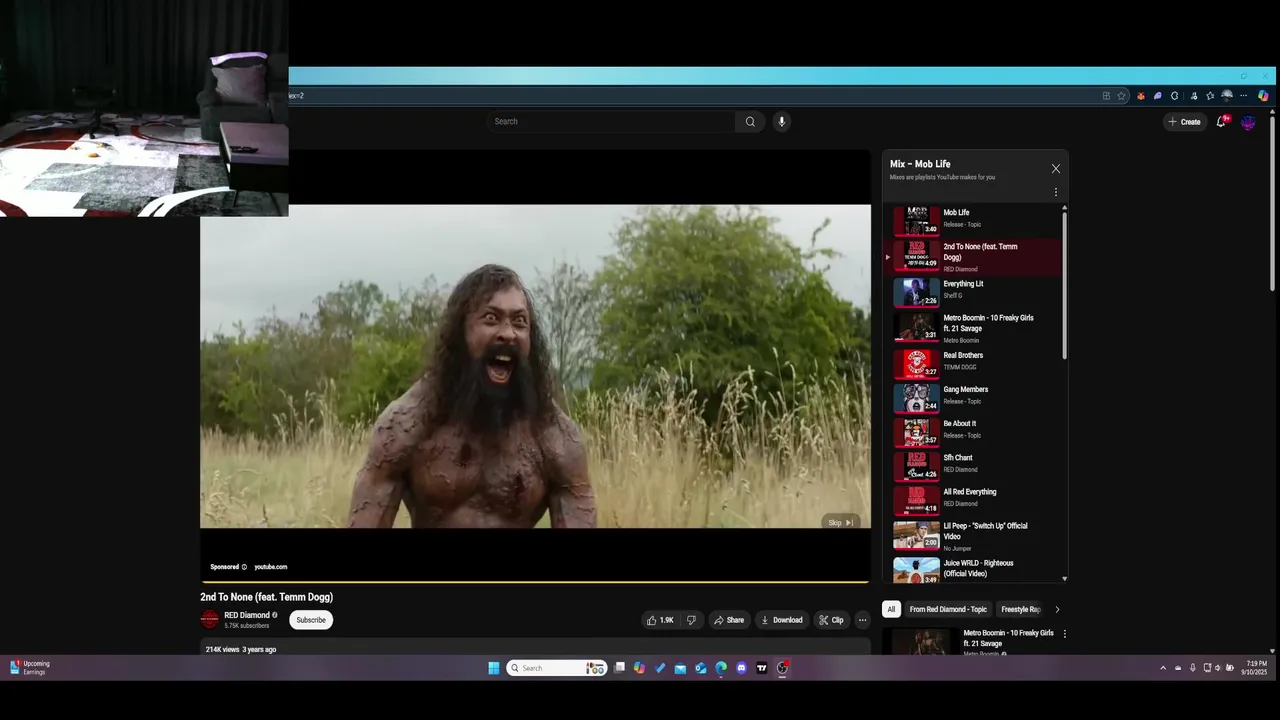Bookmark page with the star icon
The image size is (1280, 720).
coord(1122,96)
